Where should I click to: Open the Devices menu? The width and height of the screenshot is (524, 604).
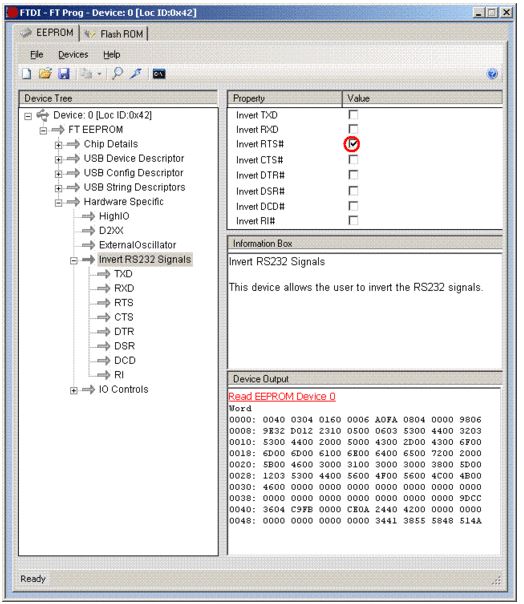[x=73, y=55]
